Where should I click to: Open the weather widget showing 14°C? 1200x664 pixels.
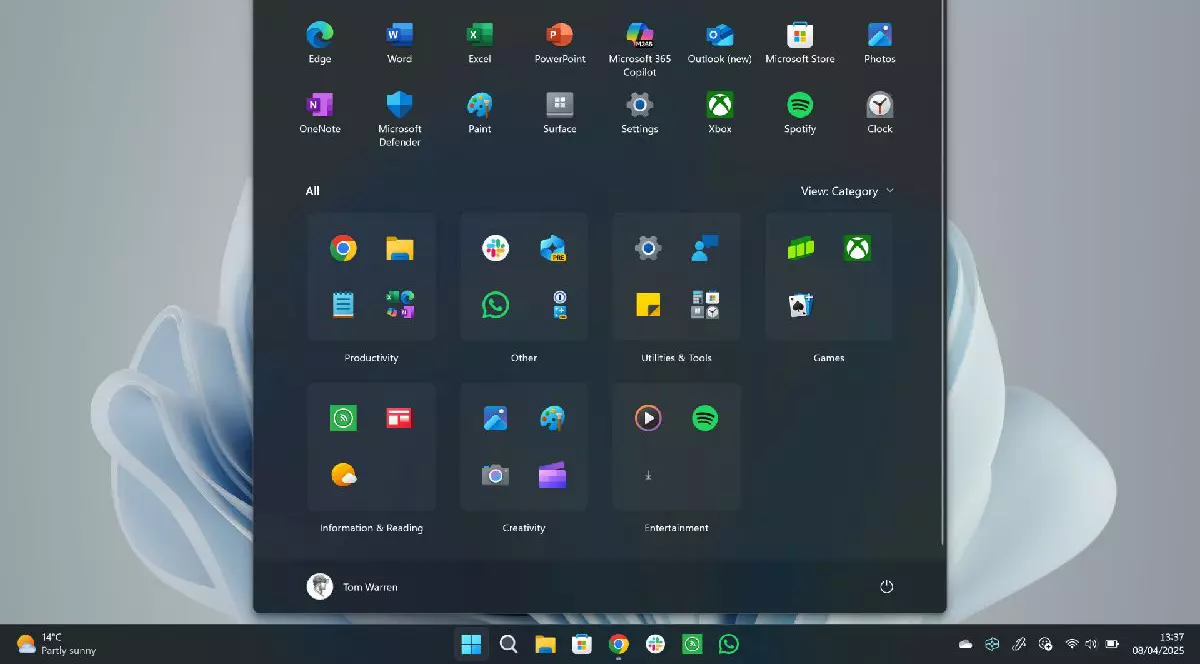pyautogui.click(x=57, y=644)
